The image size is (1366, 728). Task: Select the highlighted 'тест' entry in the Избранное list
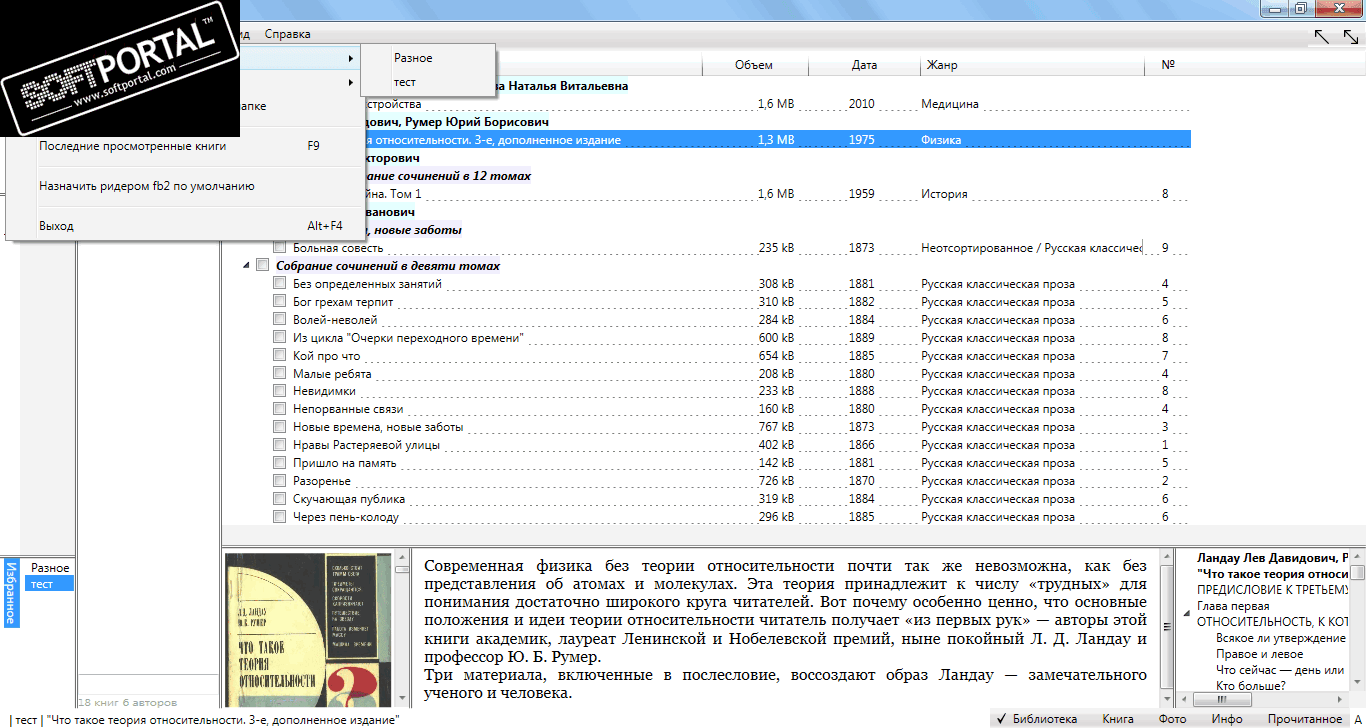click(x=50, y=584)
